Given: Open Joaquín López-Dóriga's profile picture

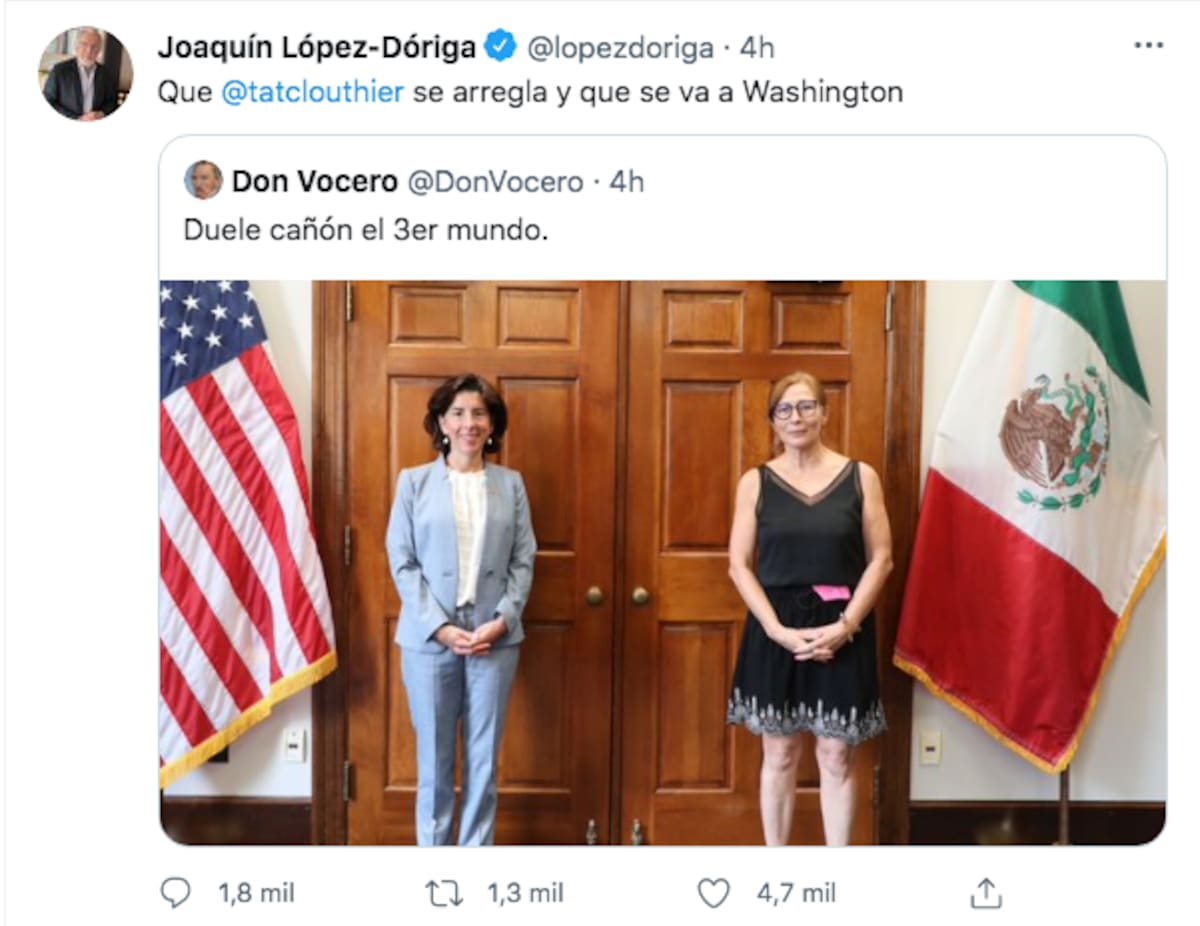Looking at the screenshot, I should click(x=85, y=74).
